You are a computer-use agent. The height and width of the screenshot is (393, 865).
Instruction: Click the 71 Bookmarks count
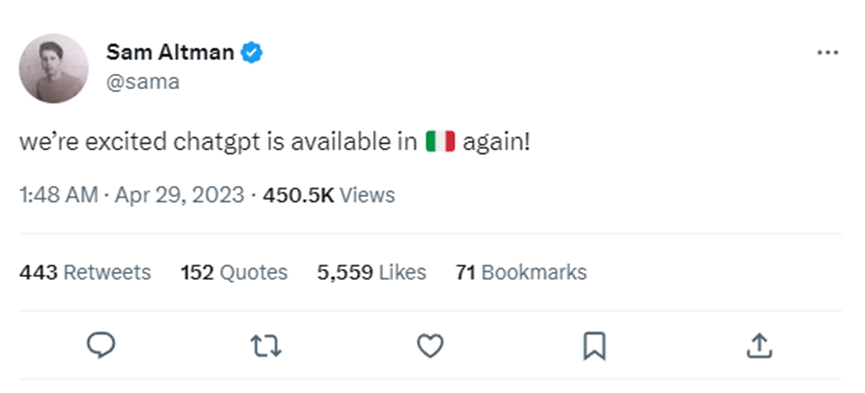tap(521, 272)
